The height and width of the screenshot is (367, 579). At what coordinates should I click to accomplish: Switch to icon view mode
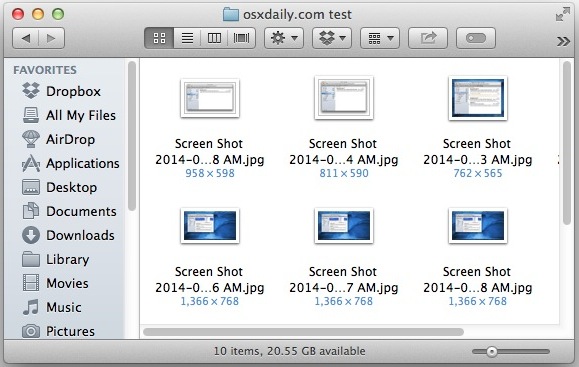159,38
